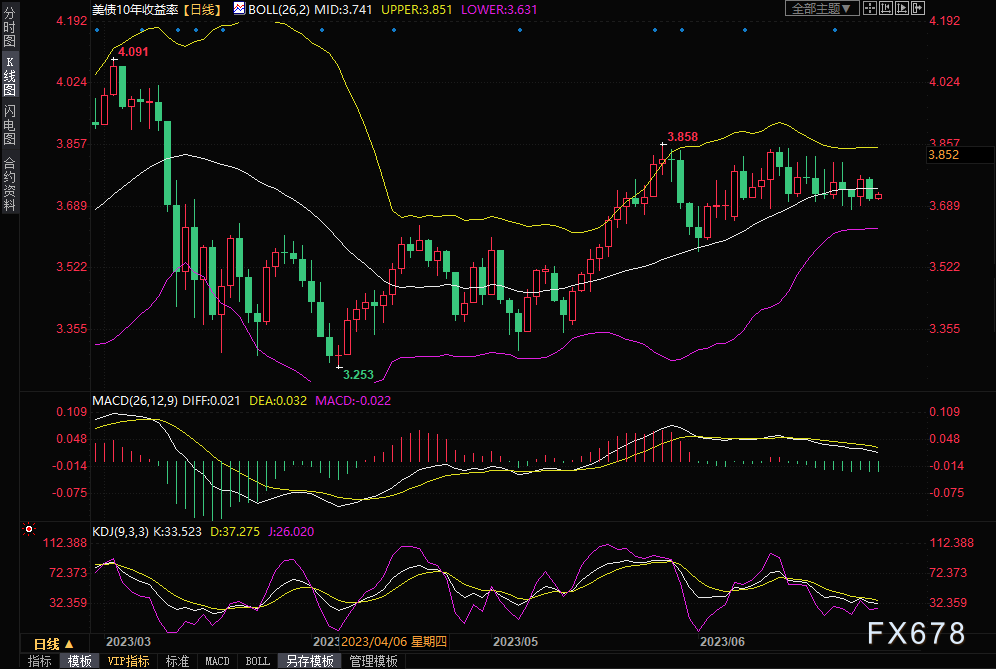
Task: Click the LOWER:3.631 value
Action: pos(499,10)
